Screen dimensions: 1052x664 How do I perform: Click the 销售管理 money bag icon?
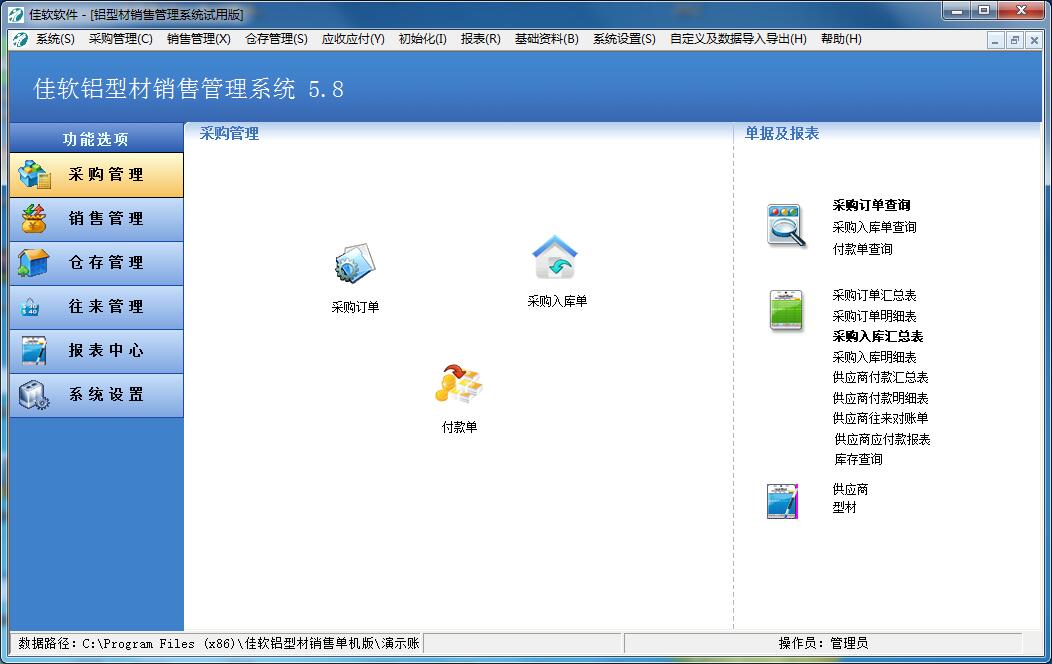click(34, 219)
